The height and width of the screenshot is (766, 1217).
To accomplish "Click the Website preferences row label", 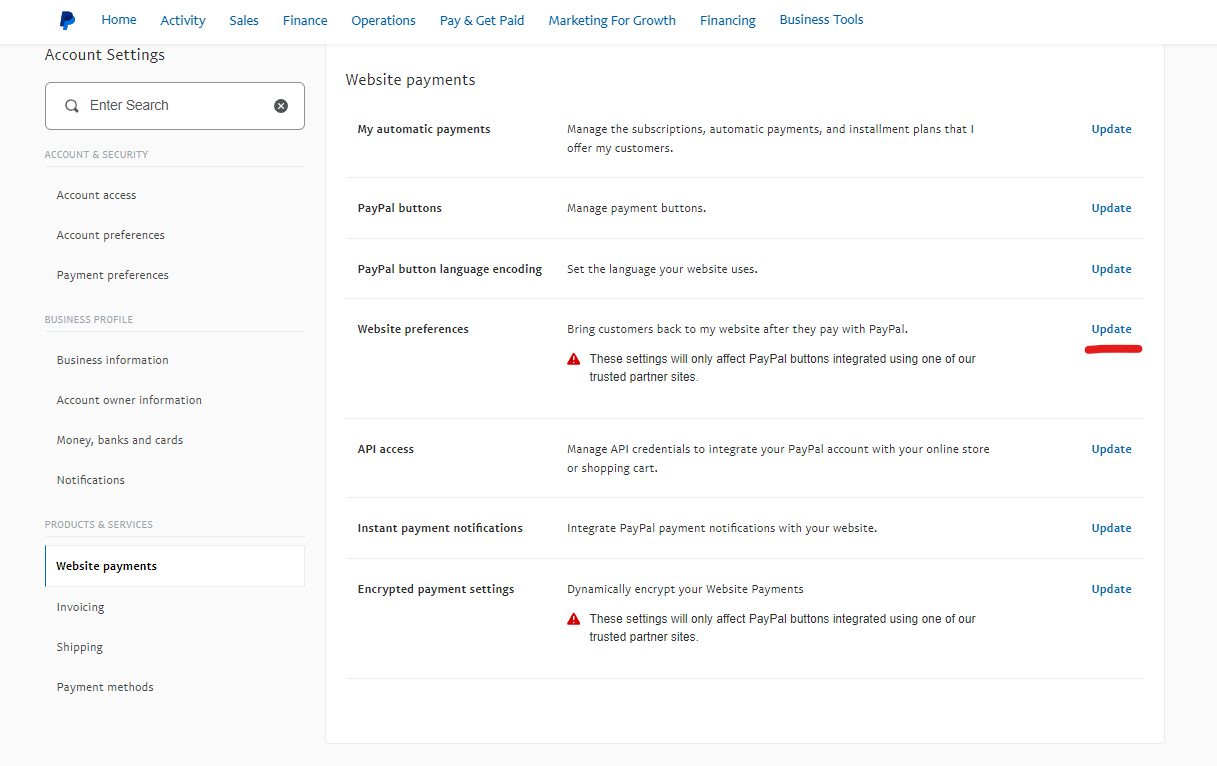I will [413, 329].
